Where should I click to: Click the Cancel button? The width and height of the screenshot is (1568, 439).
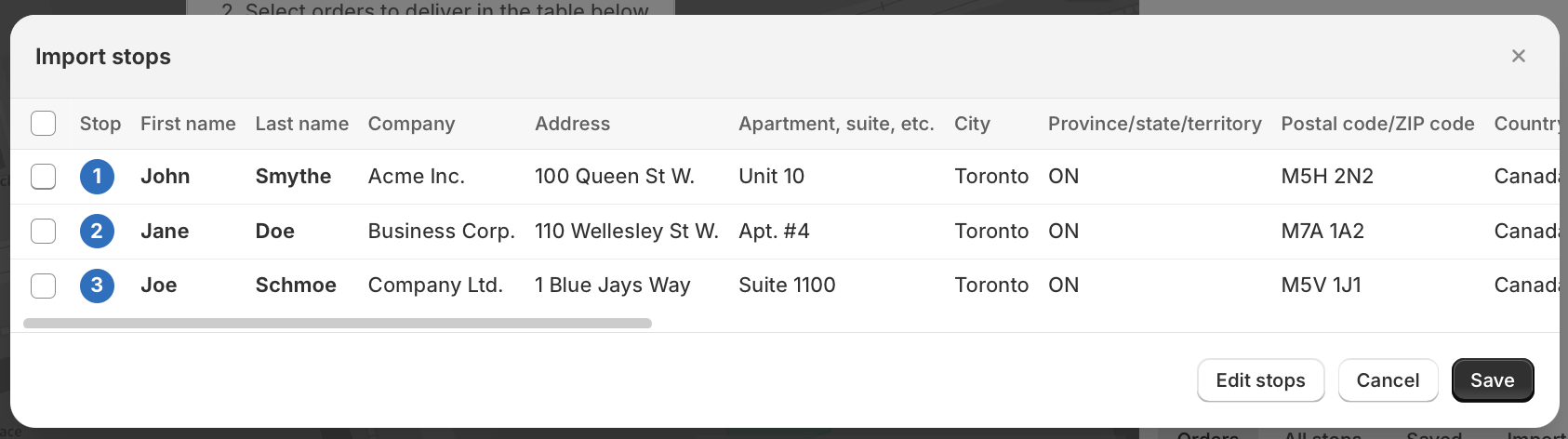click(1388, 380)
